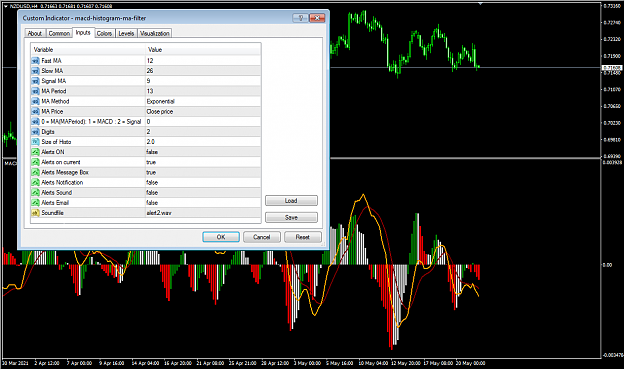Click the OK button
Image resolution: width=625 pixels, height=370 pixels.
(x=221, y=237)
